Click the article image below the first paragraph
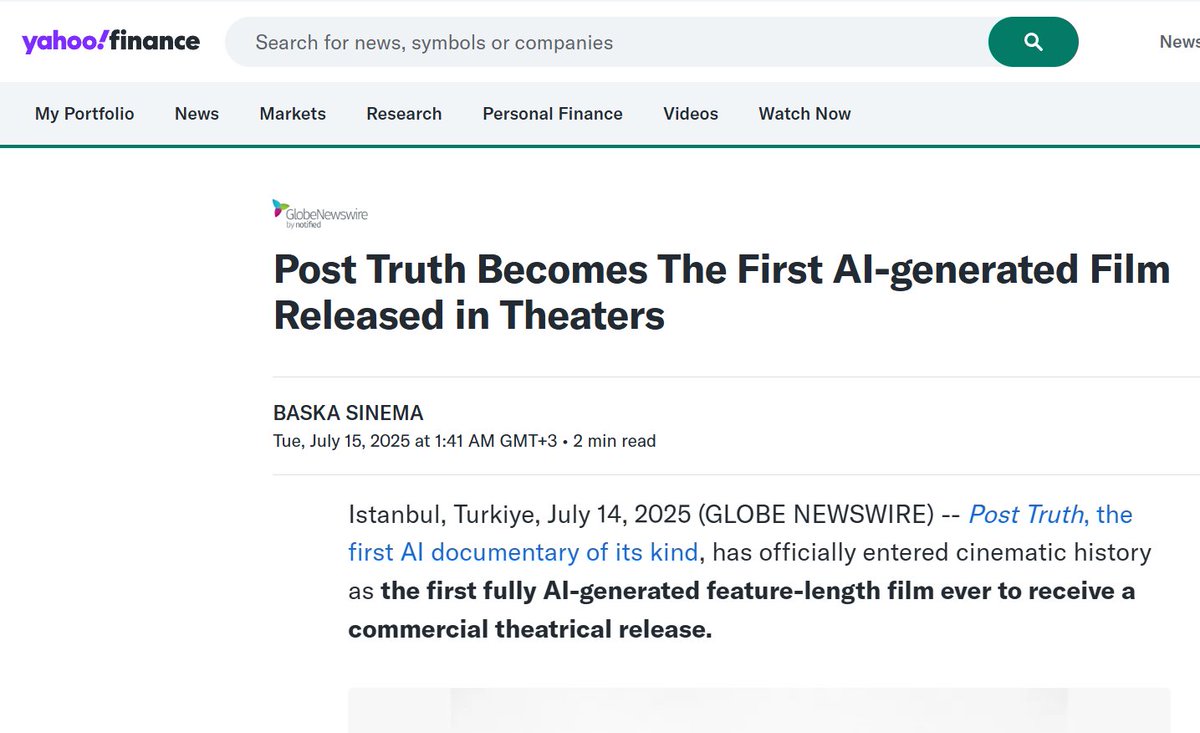The width and height of the screenshot is (1200, 733). tap(759, 710)
